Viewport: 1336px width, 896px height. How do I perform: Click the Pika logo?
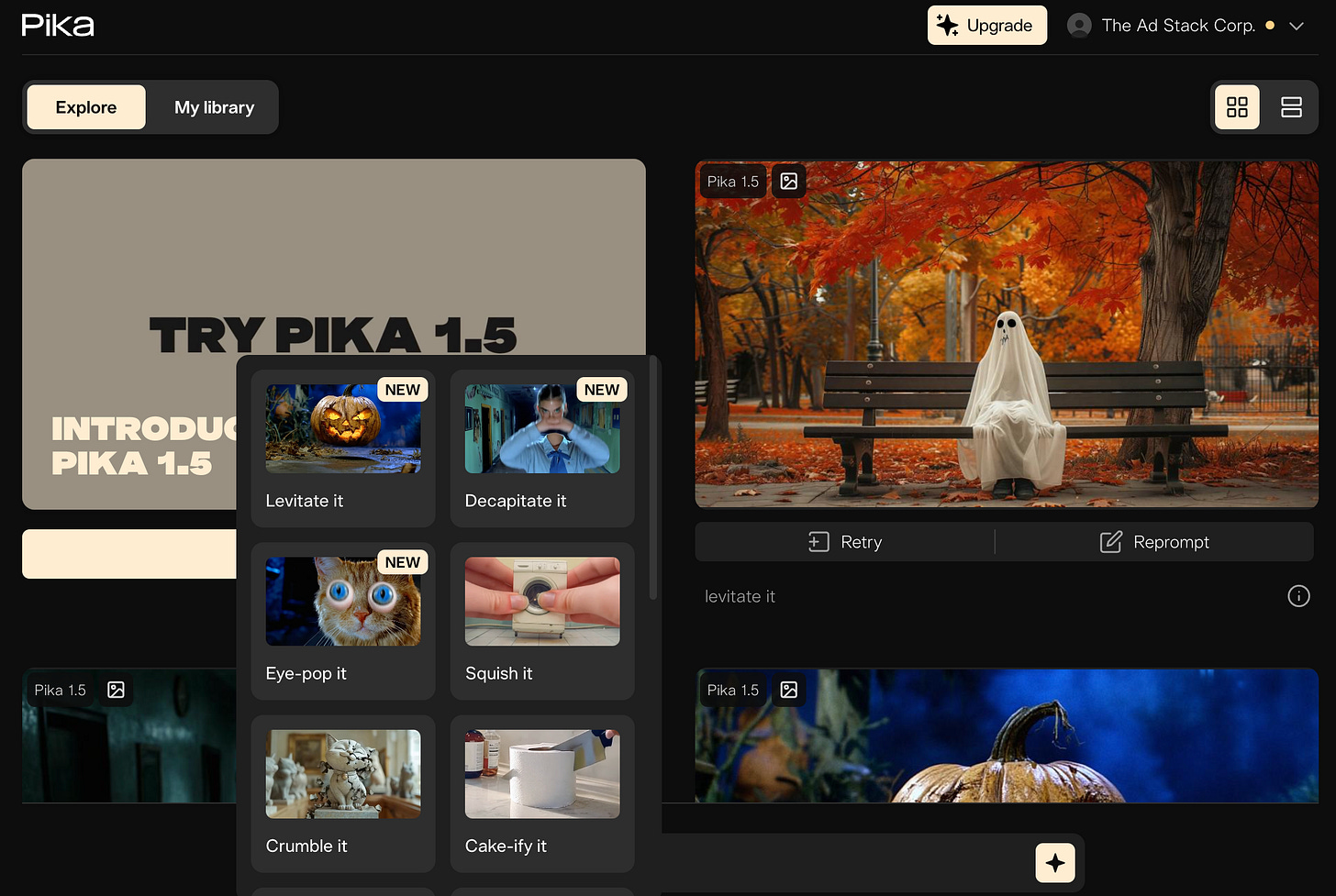(x=58, y=25)
